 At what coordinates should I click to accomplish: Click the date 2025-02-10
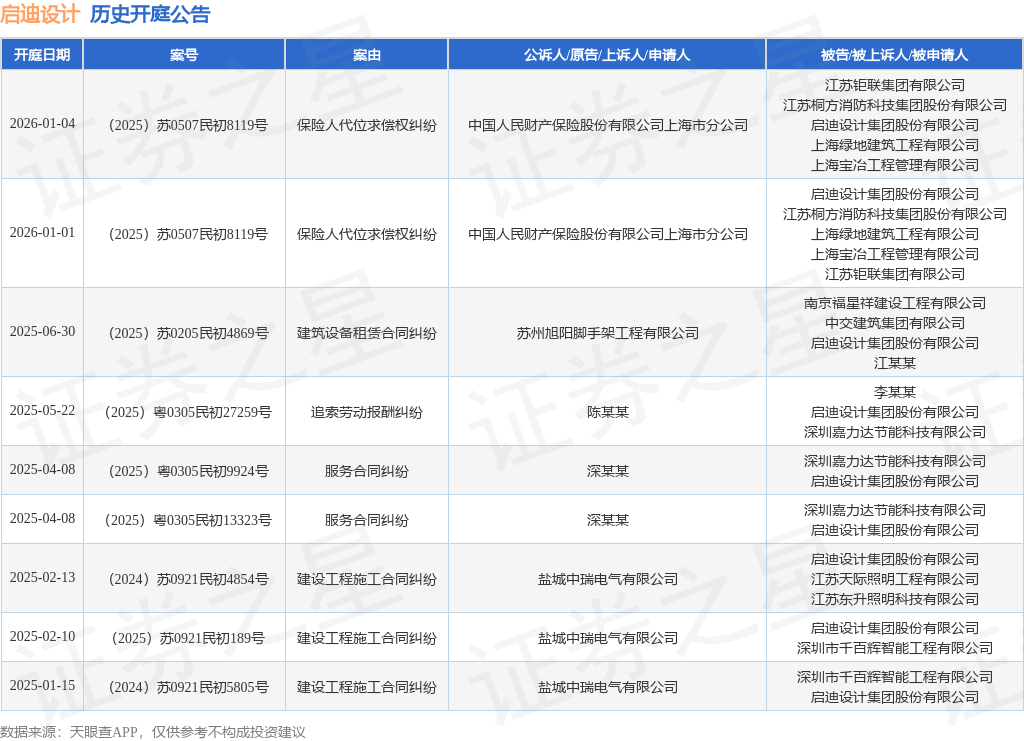(x=42, y=637)
